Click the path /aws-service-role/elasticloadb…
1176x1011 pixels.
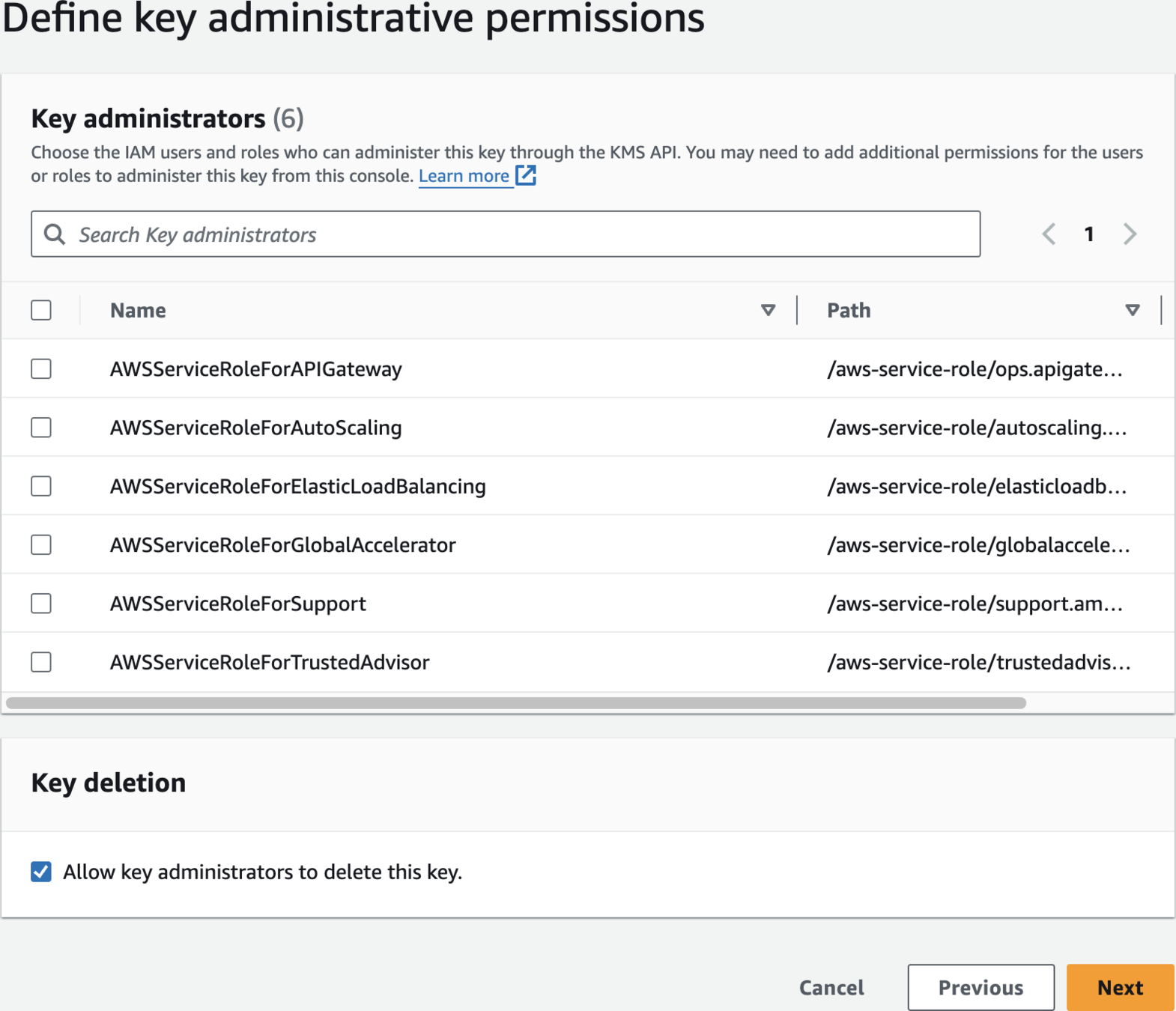click(x=977, y=487)
